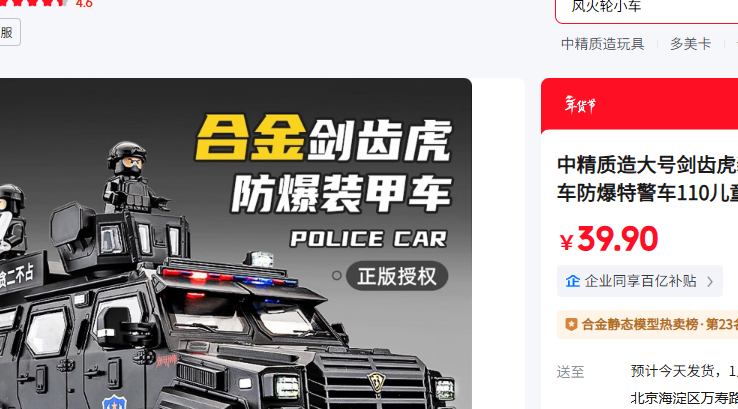
Task: Click the 年货节 festival logo
Action: pos(580,104)
